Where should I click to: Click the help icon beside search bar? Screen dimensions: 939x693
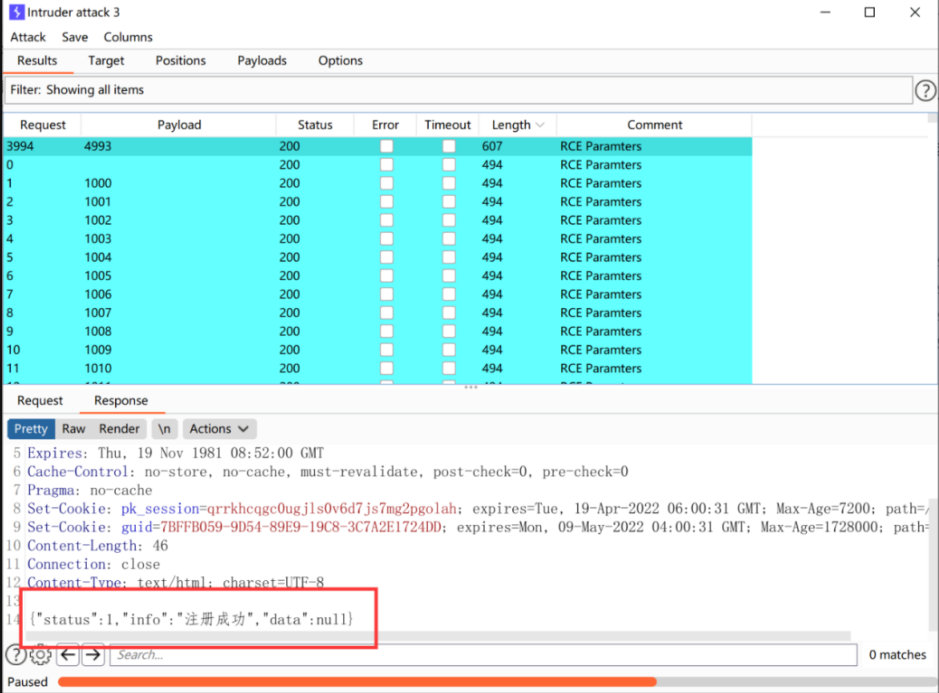point(16,655)
